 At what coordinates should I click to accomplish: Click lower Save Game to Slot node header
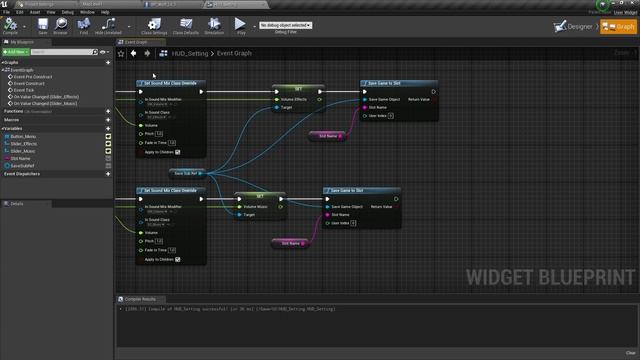point(362,191)
